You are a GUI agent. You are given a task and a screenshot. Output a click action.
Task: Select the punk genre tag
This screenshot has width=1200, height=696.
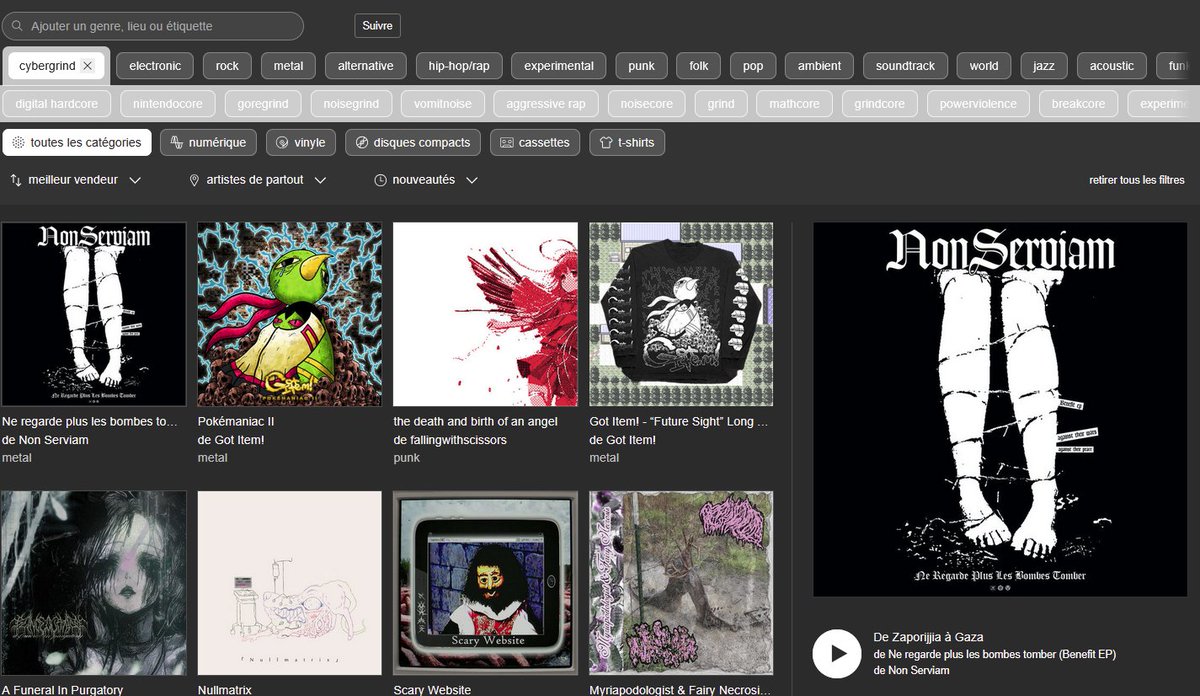[641, 66]
